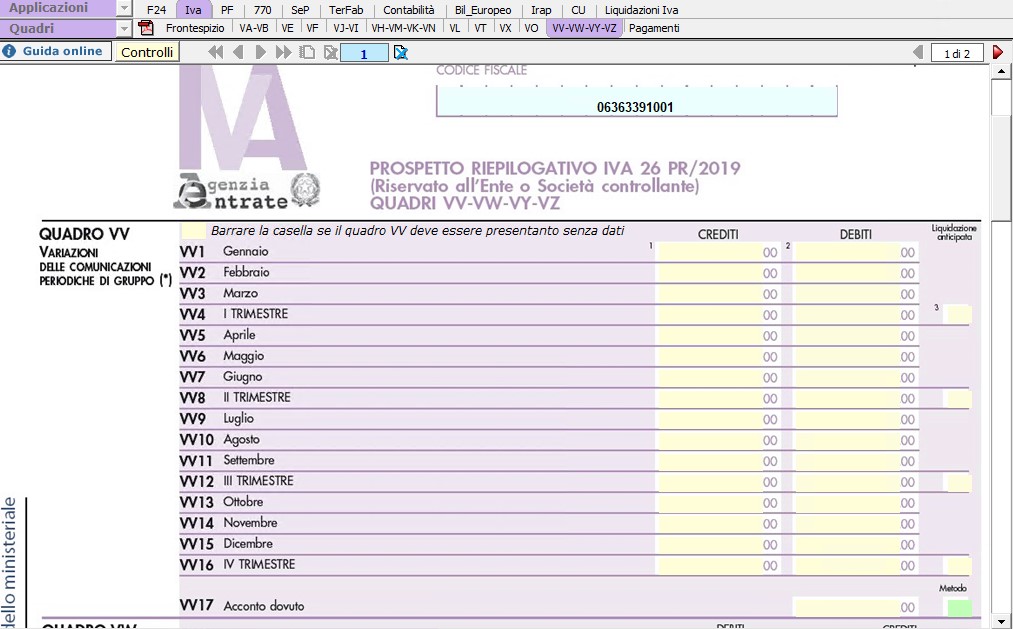Switch to the 770 application tab
The height and width of the screenshot is (629, 1013).
[x=263, y=10]
